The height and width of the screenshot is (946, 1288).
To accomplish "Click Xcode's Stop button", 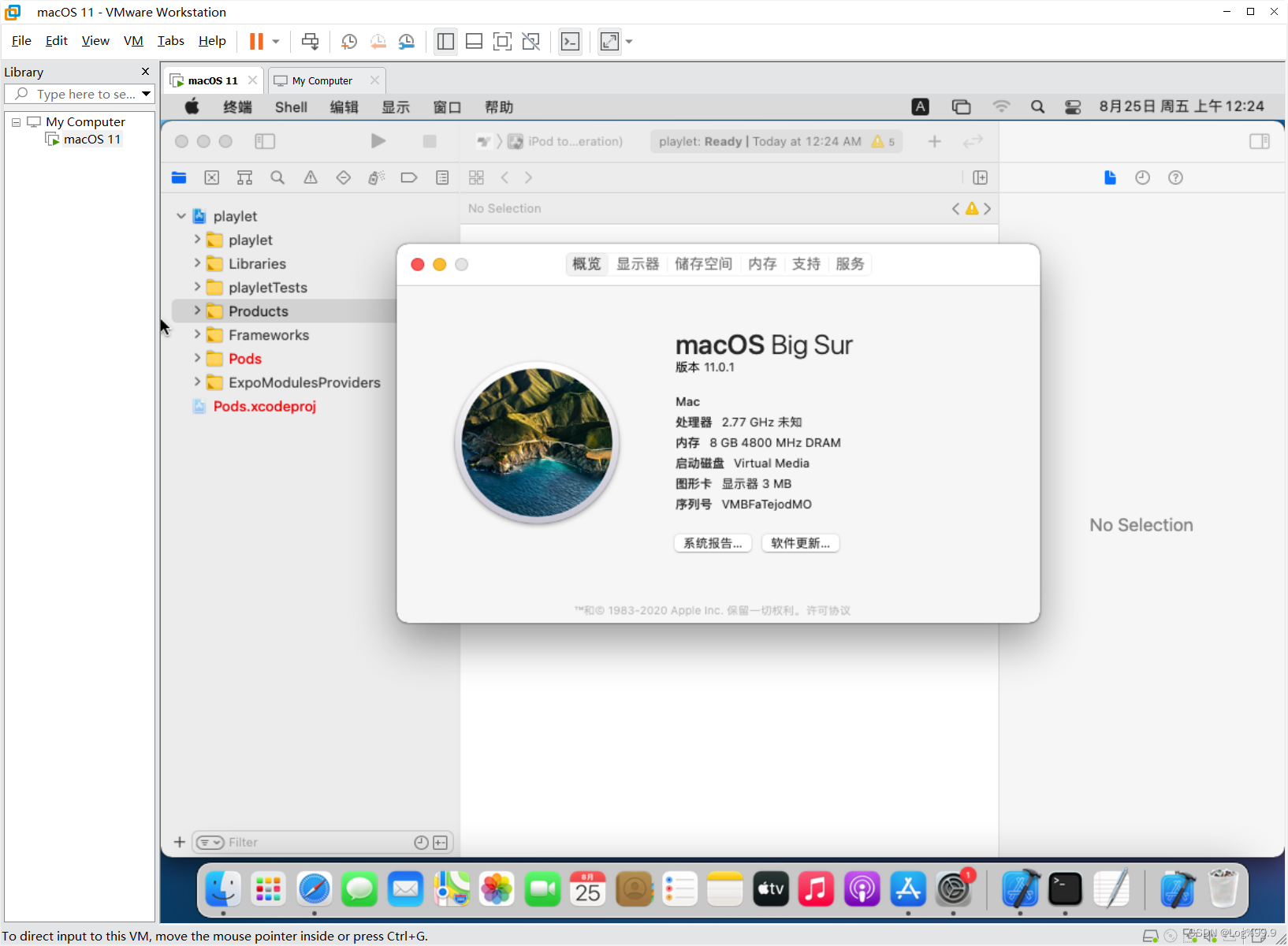I will 430,141.
